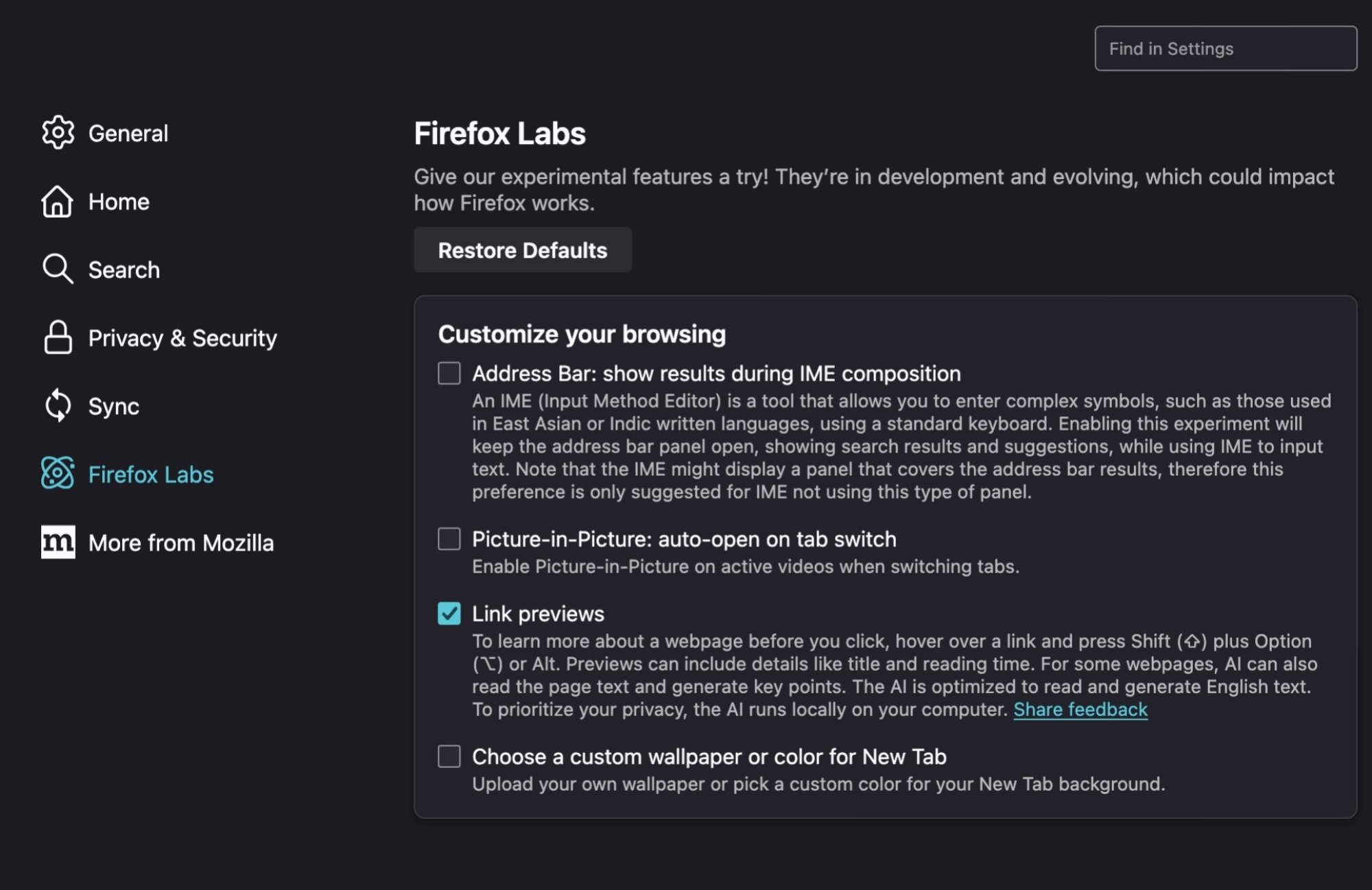Select the Firefox Labs atom icon
1372x890 pixels.
tap(58, 474)
